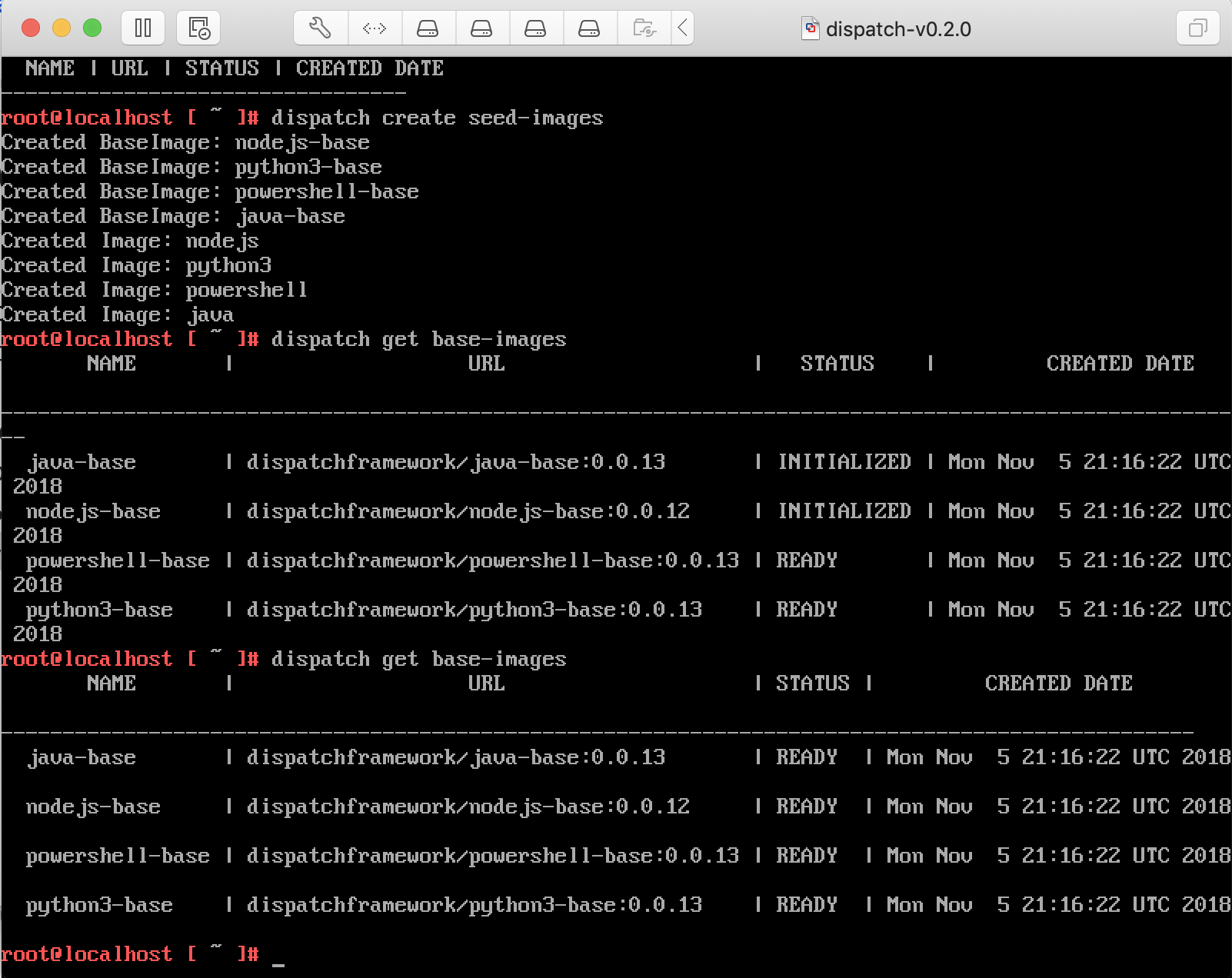Select line 'Created BaseImage: powershell-base'
1232x978 pixels.
pyautogui.click(x=210, y=191)
